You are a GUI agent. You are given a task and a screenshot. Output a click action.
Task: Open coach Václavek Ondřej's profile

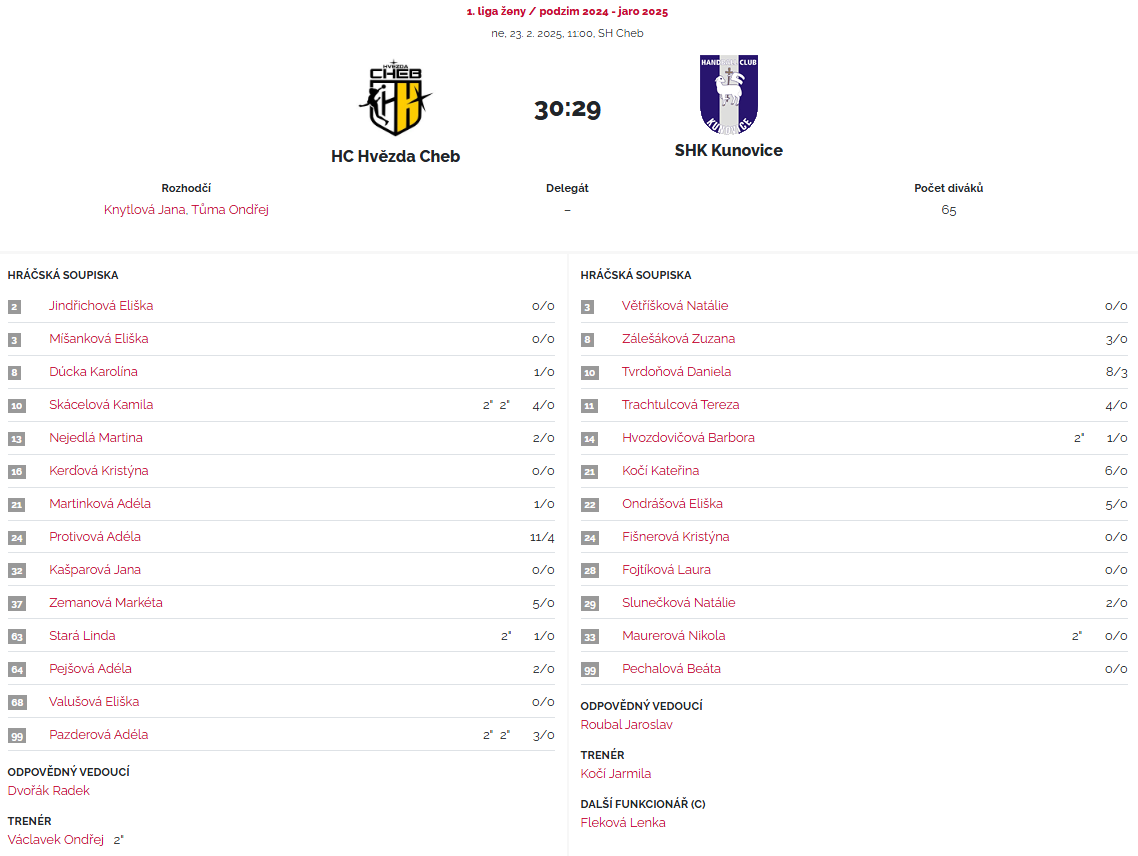pyautogui.click(x=56, y=840)
